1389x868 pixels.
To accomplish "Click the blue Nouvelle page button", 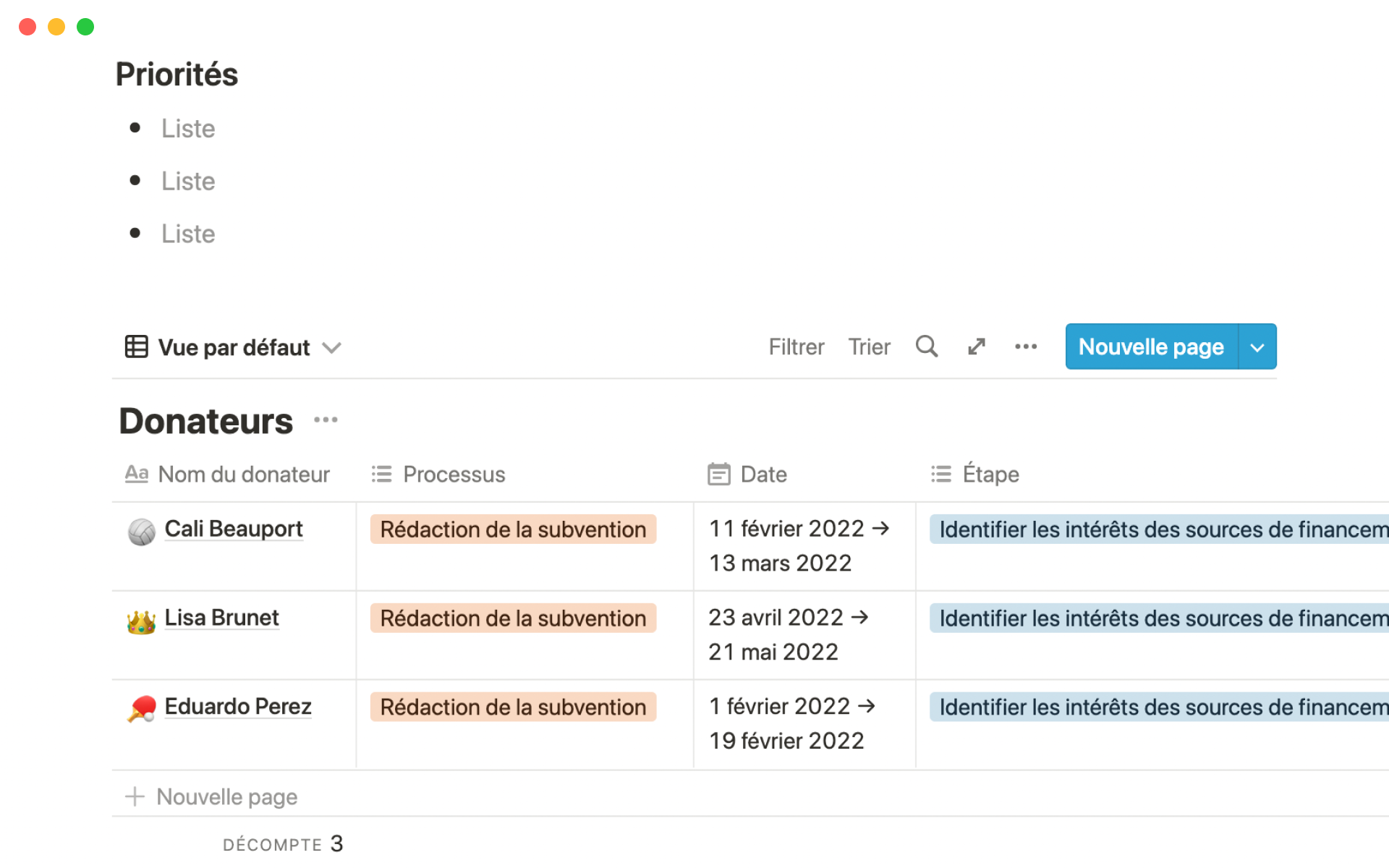I will tap(1151, 347).
